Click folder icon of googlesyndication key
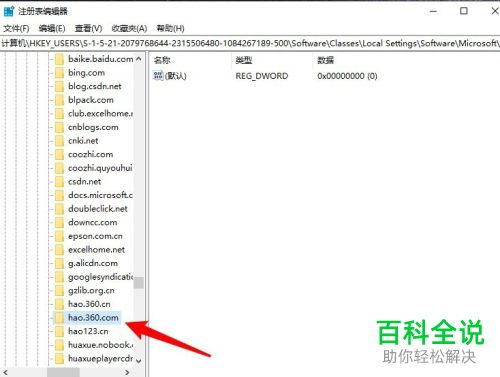Screen dimensions: 500x377 (59, 277)
